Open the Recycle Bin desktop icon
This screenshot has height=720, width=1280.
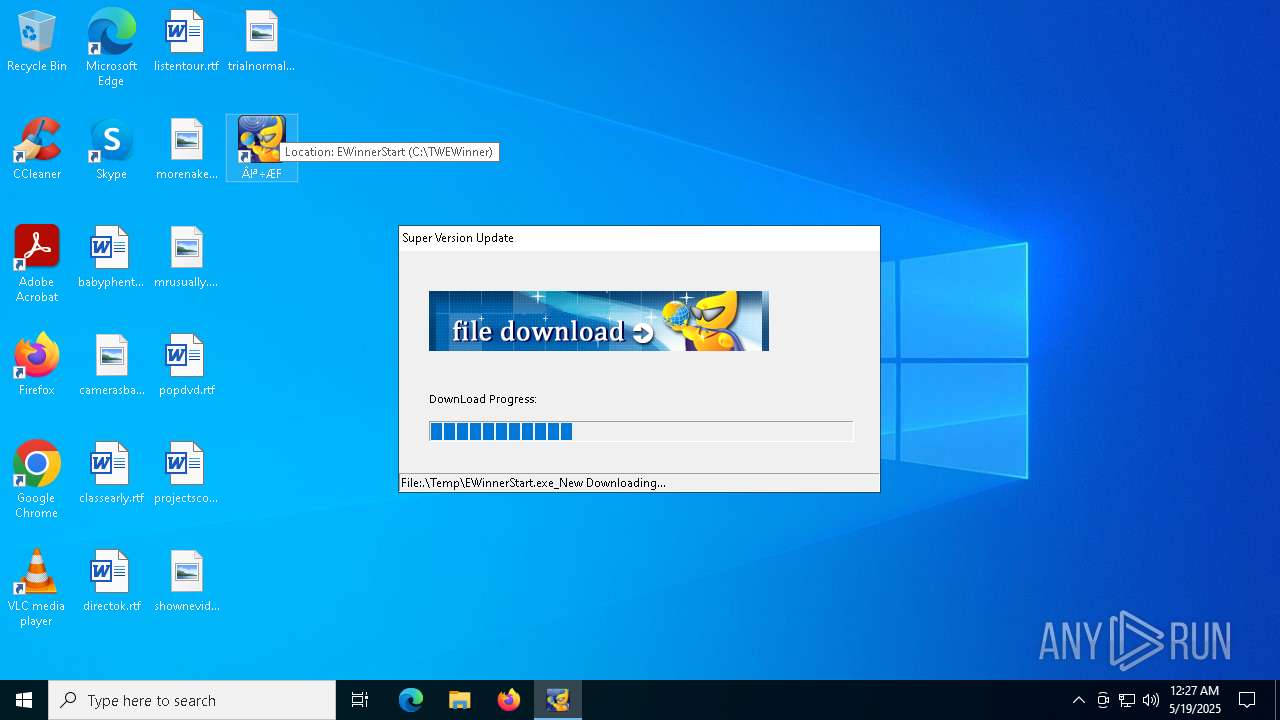tap(37, 42)
